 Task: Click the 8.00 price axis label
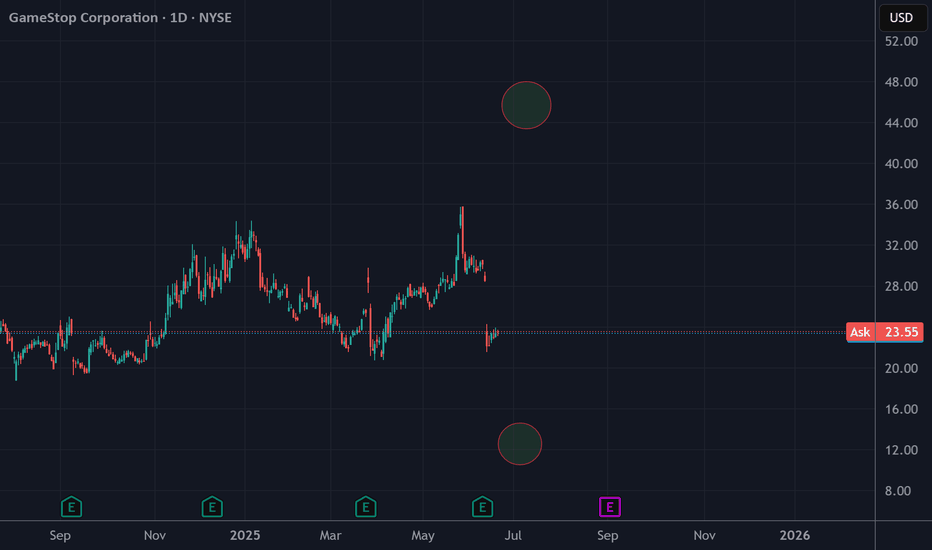(898, 491)
